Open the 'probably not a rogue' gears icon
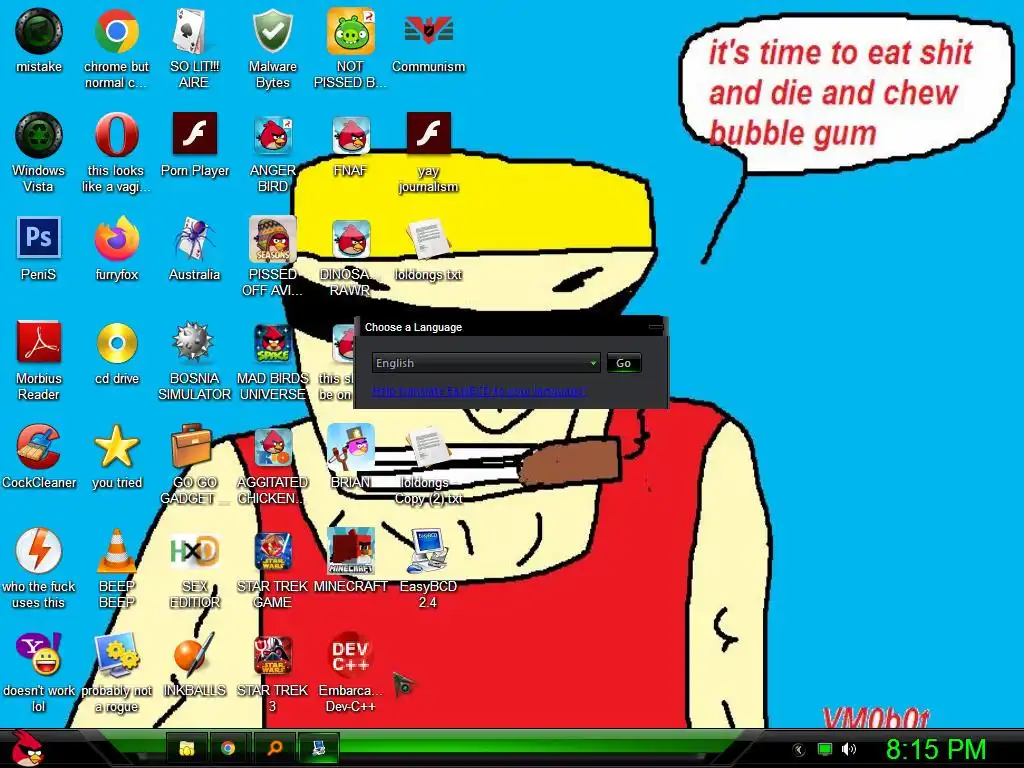 (116, 654)
